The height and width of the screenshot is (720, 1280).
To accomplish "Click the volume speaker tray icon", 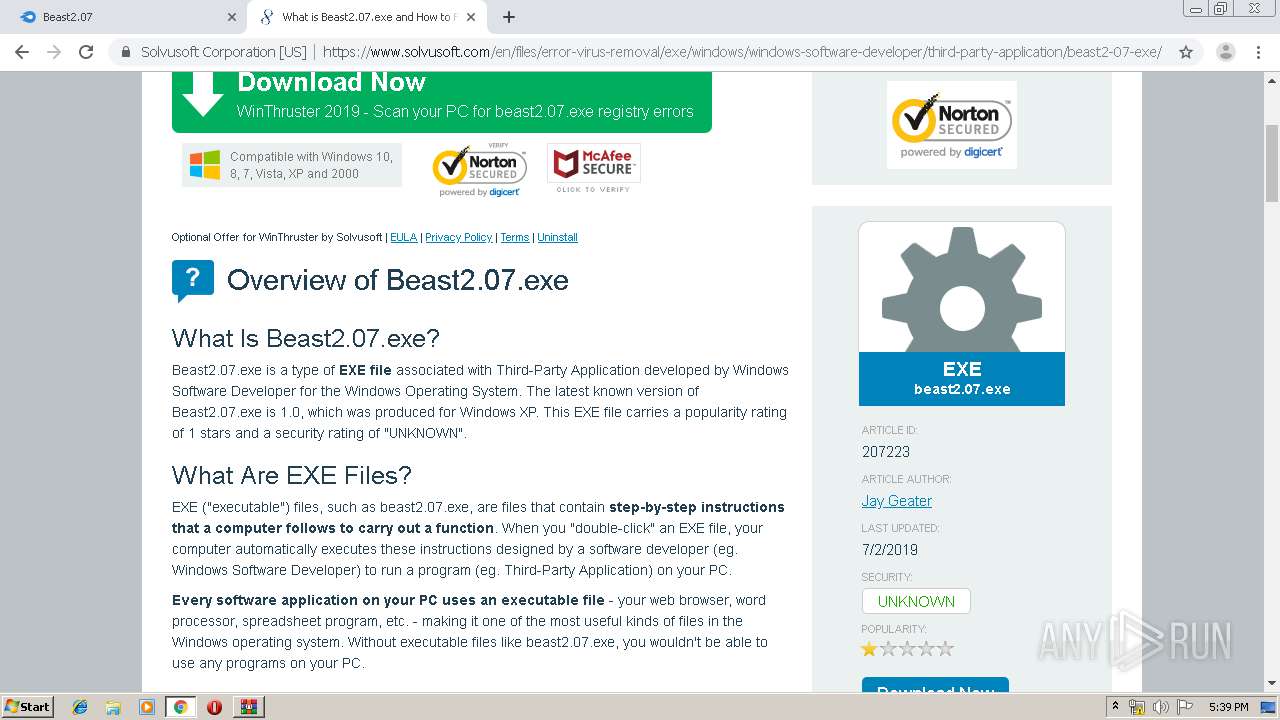I will tap(1161, 707).
